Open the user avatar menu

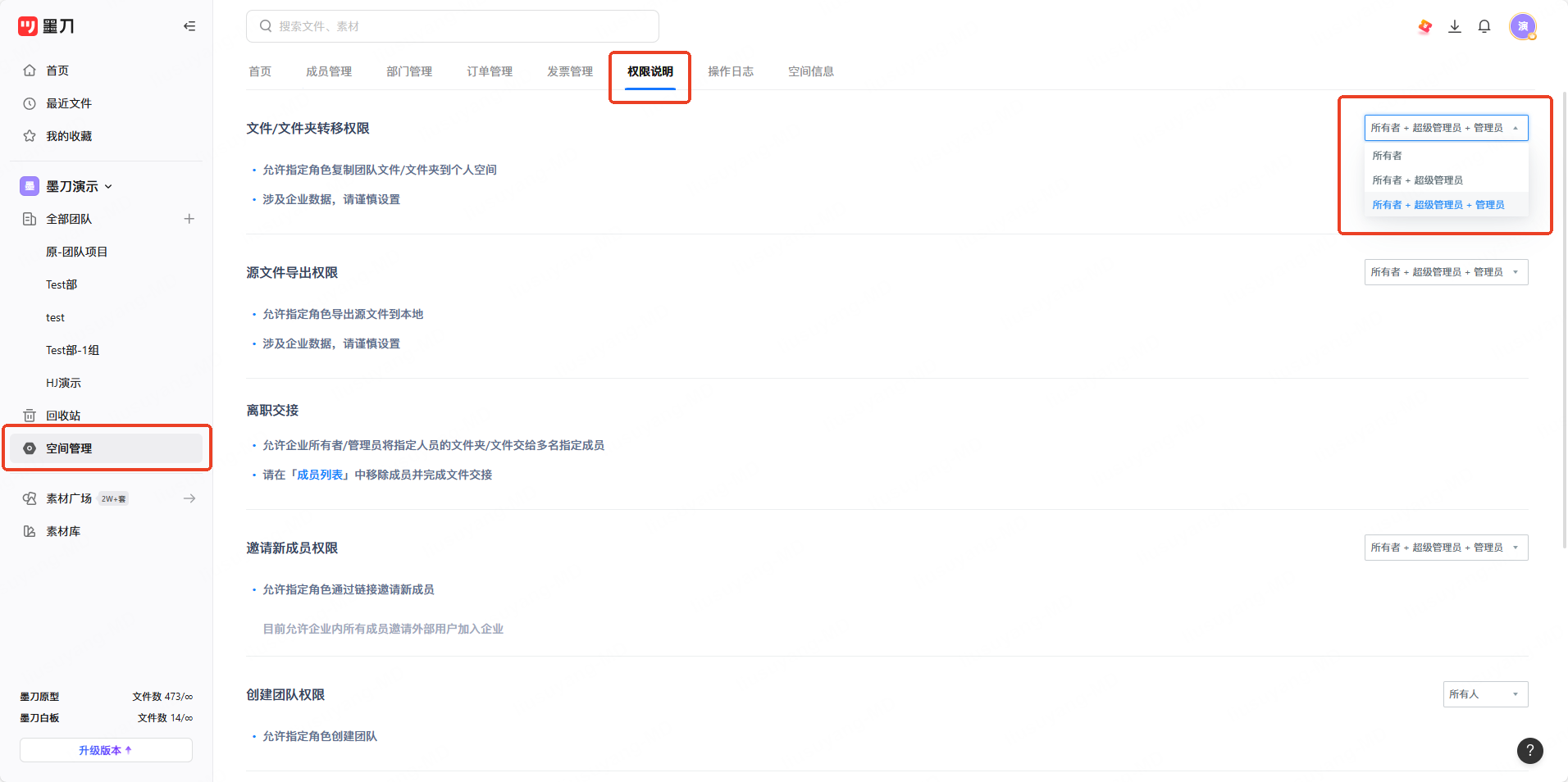click(1523, 26)
